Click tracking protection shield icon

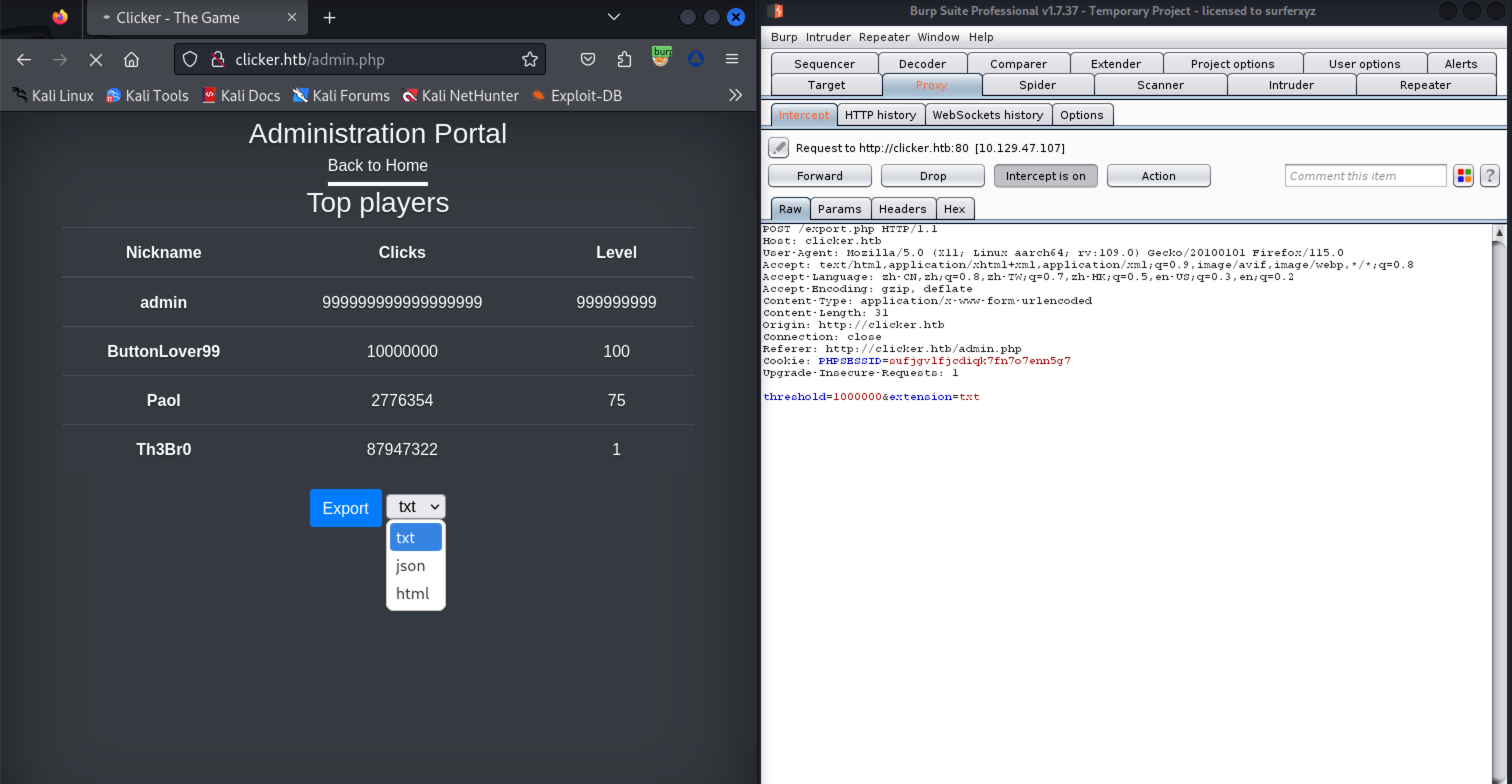pyautogui.click(x=189, y=59)
